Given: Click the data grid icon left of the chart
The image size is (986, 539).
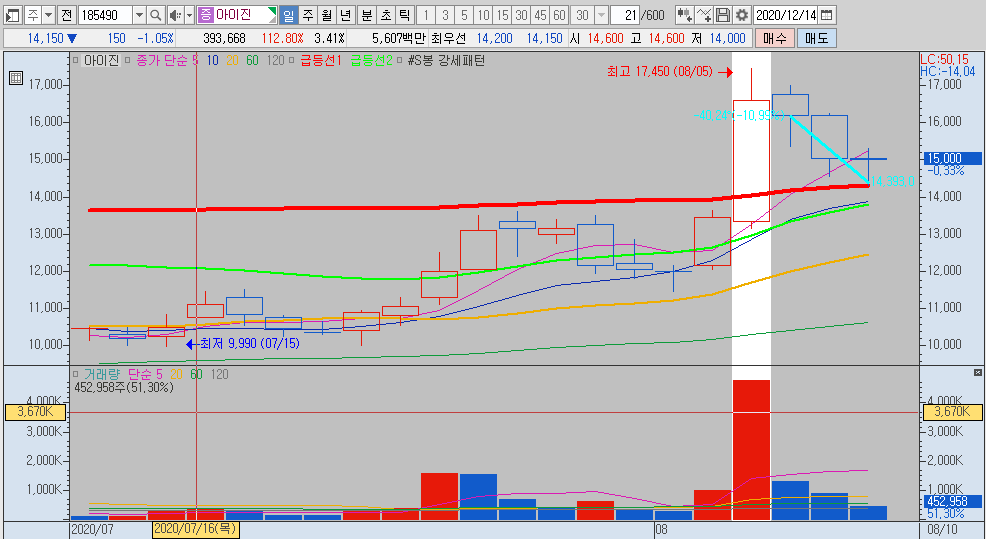Looking at the screenshot, I should point(16,78).
